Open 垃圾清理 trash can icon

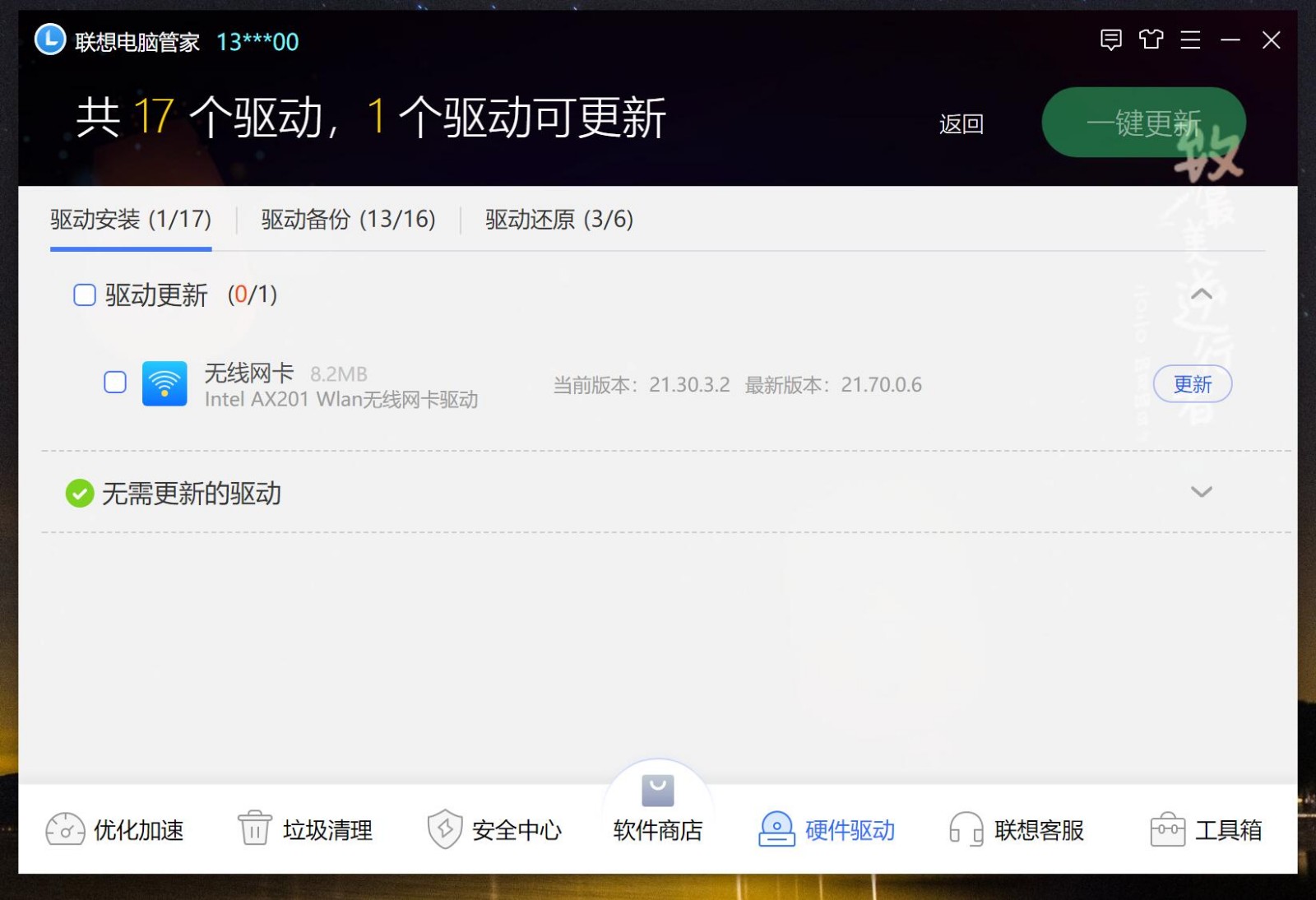pyautogui.click(x=255, y=828)
